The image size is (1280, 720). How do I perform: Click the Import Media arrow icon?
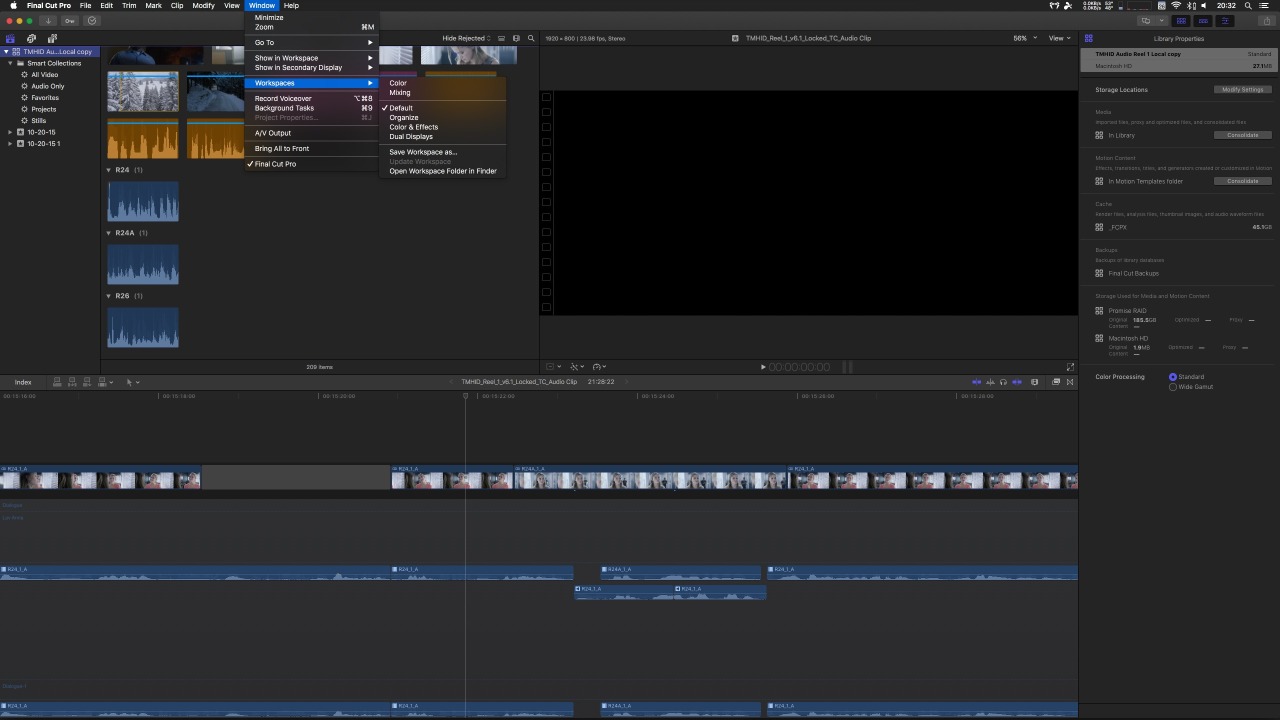tap(48, 20)
